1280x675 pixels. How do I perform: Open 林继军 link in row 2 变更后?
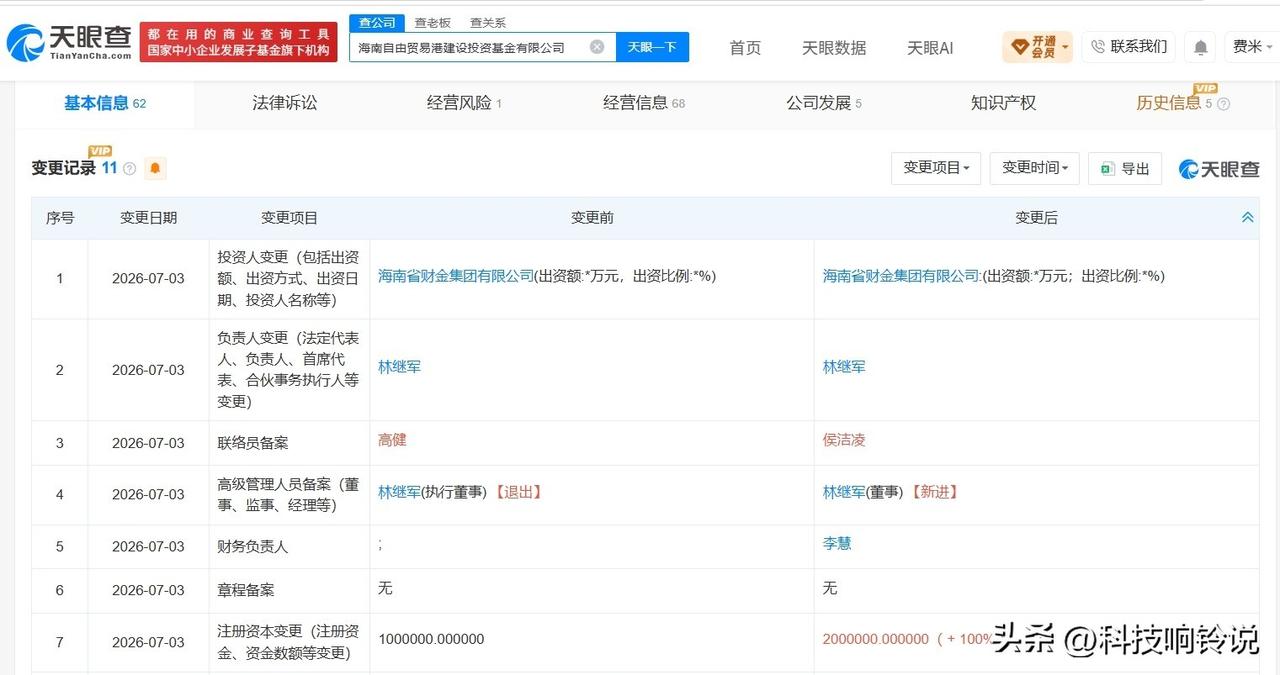pyautogui.click(x=844, y=367)
